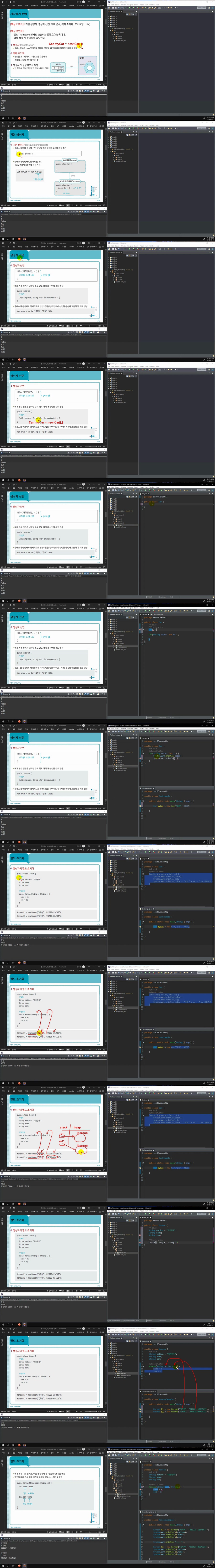Viewport: 215px width, 1568px height.
Task: Click the Windows Start button on taskbar
Action: pyautogui.click(x=2, y=119)
